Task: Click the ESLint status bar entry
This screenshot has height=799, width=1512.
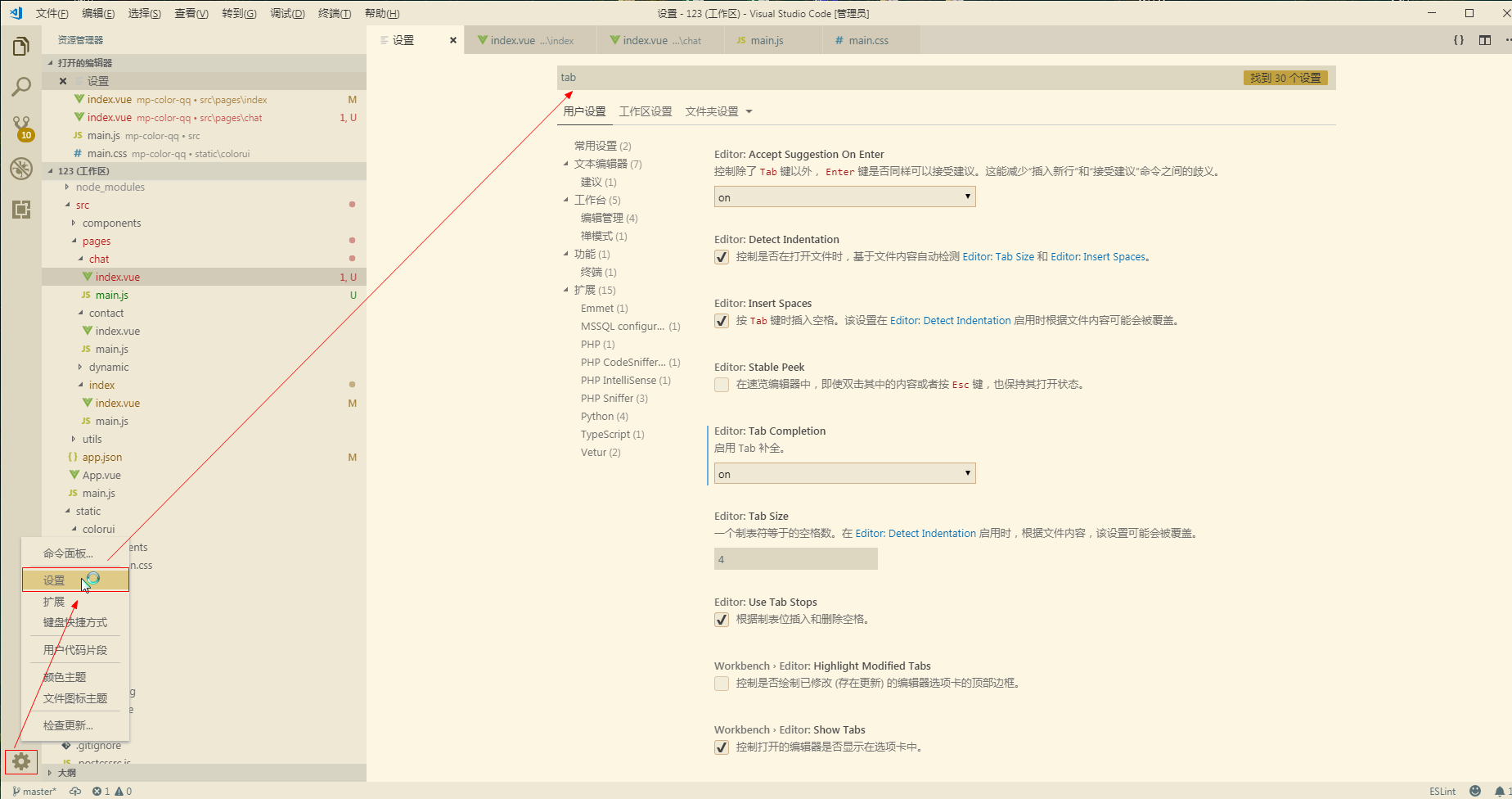Action: pos(1442,792)
